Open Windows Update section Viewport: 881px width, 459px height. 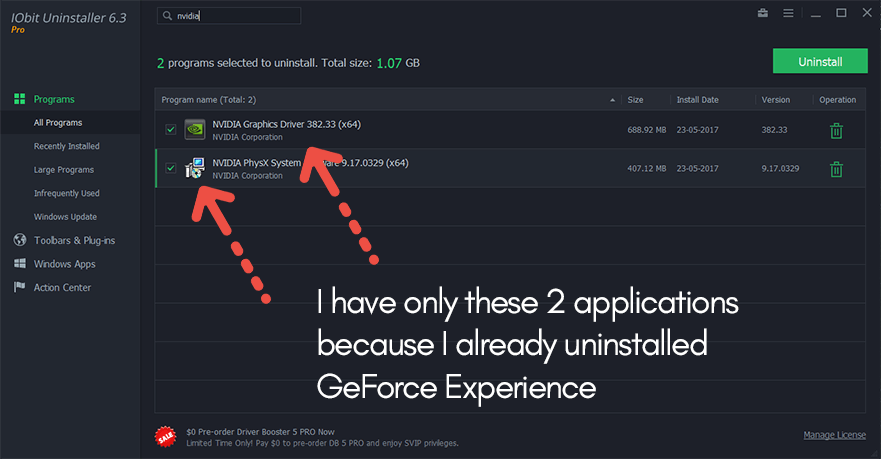coord(65,217)
